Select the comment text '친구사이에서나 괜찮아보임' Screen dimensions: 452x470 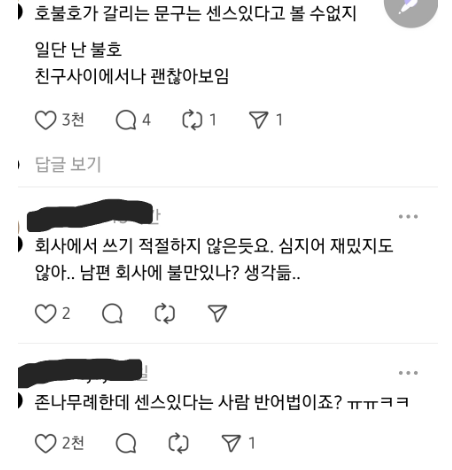132,76
